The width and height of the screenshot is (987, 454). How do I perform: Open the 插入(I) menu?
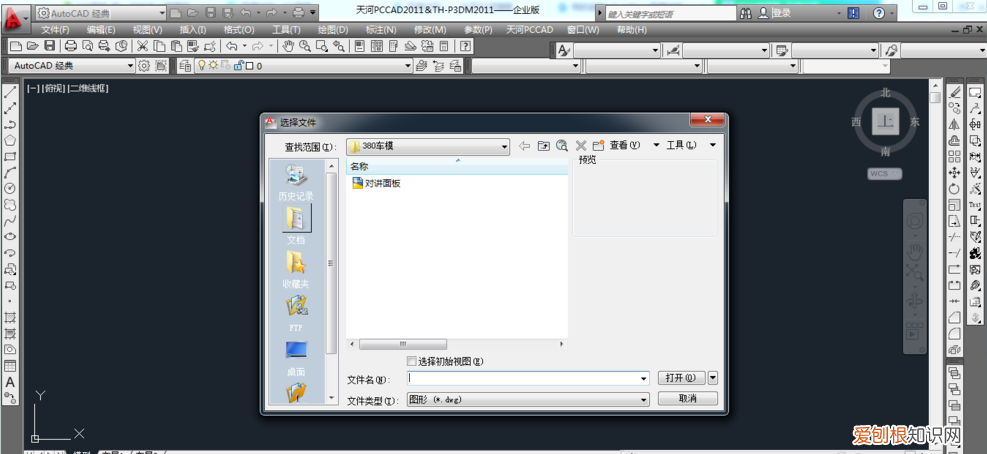(x=193, y=30)
